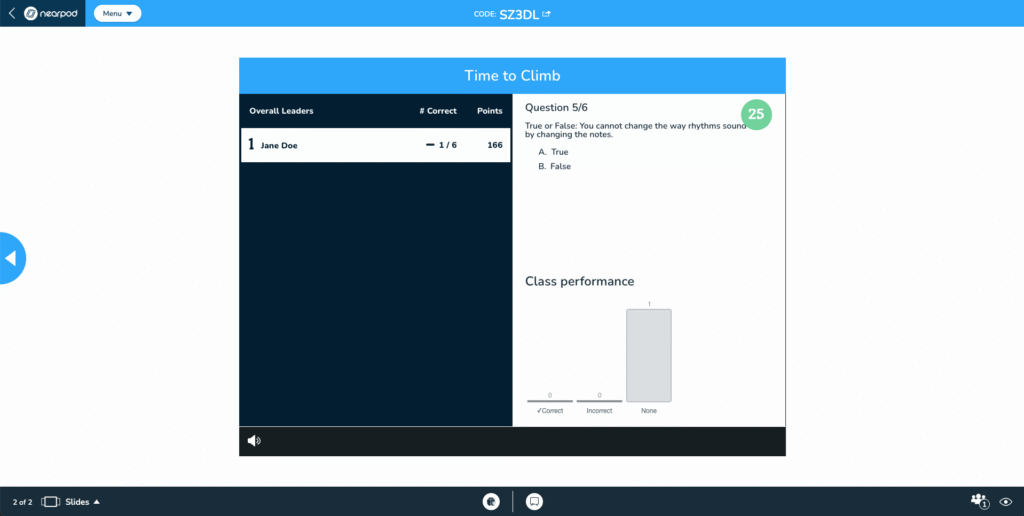The height and width of the screenshot is (516, 1024).
Task: Open the Menu dropdown
Action: click(117, 14)
